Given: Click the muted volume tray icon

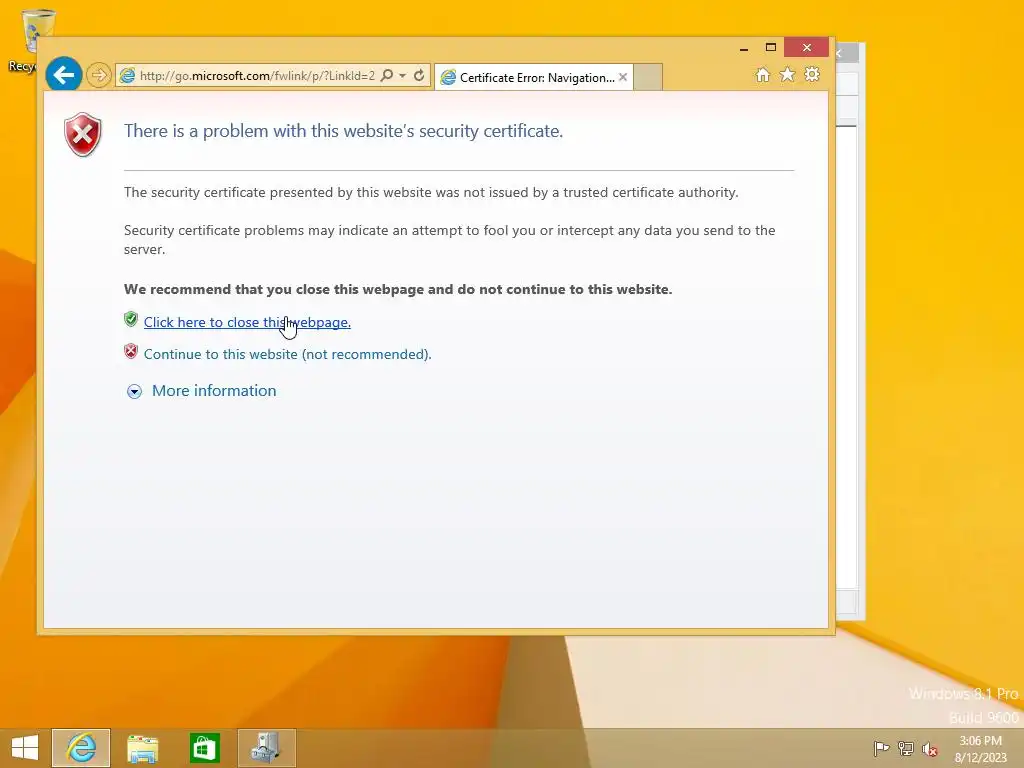Looking at the screenshot, I should point(930,749).
